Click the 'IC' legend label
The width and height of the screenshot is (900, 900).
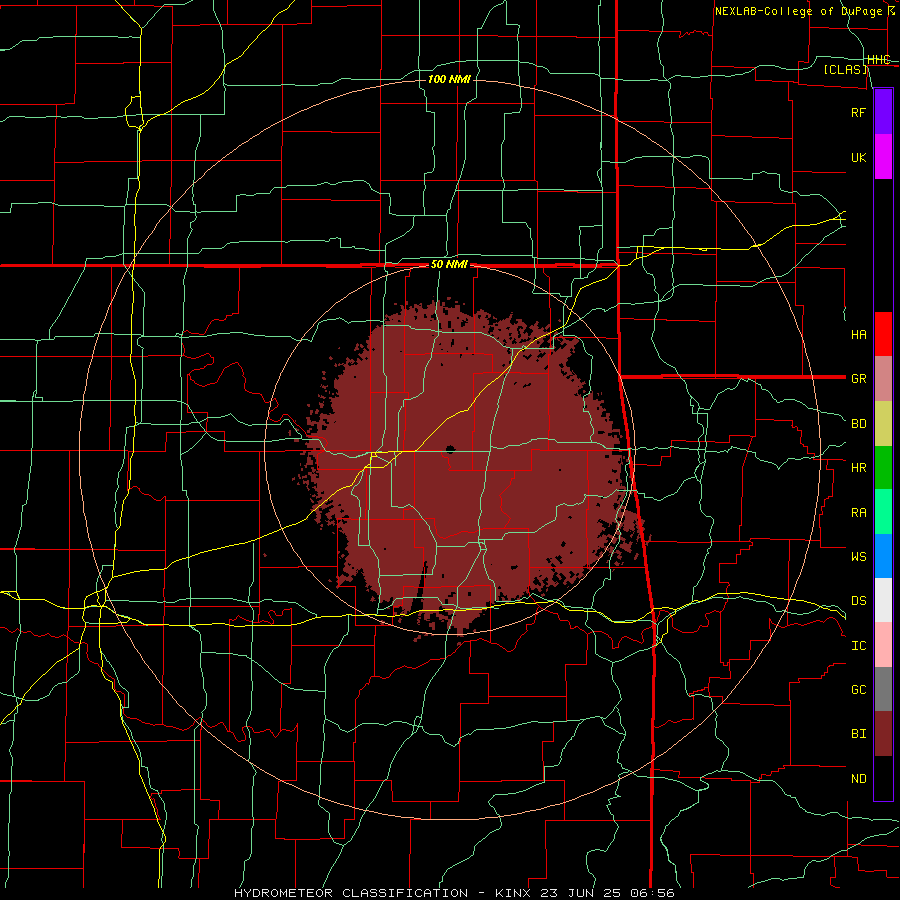tap(858, 646)
